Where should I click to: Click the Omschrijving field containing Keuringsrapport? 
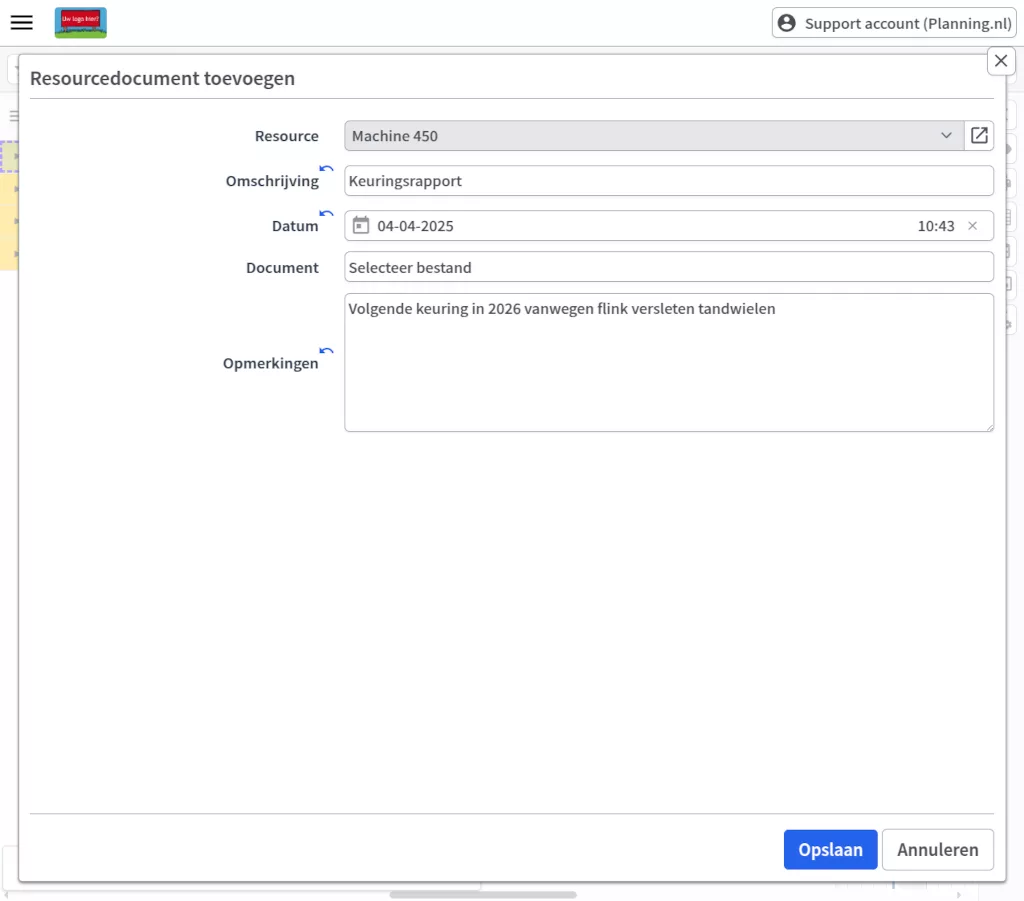tap(668, 181)
